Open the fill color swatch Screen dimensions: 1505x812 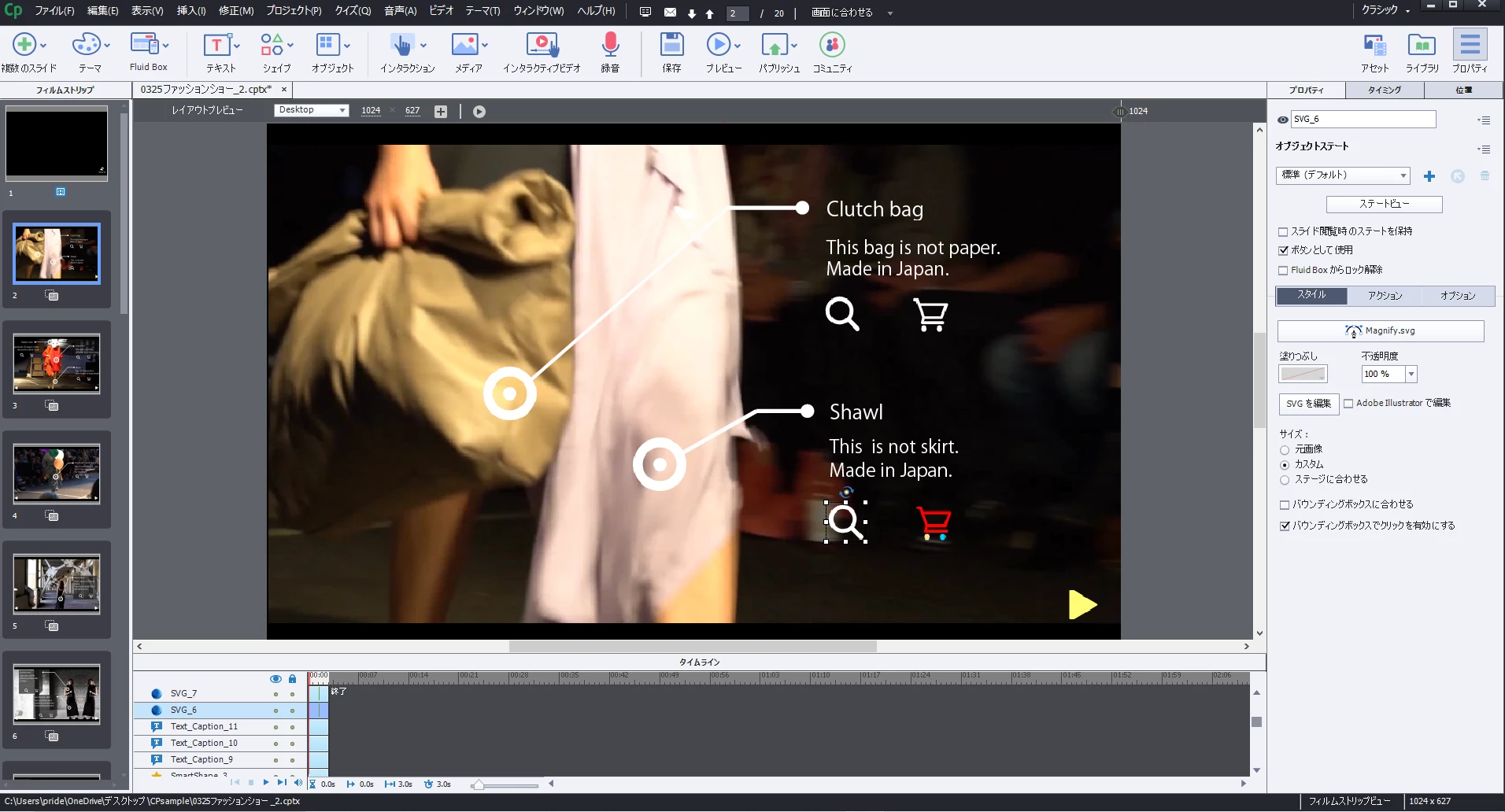pyautogui.click(x=1303, y=375)
